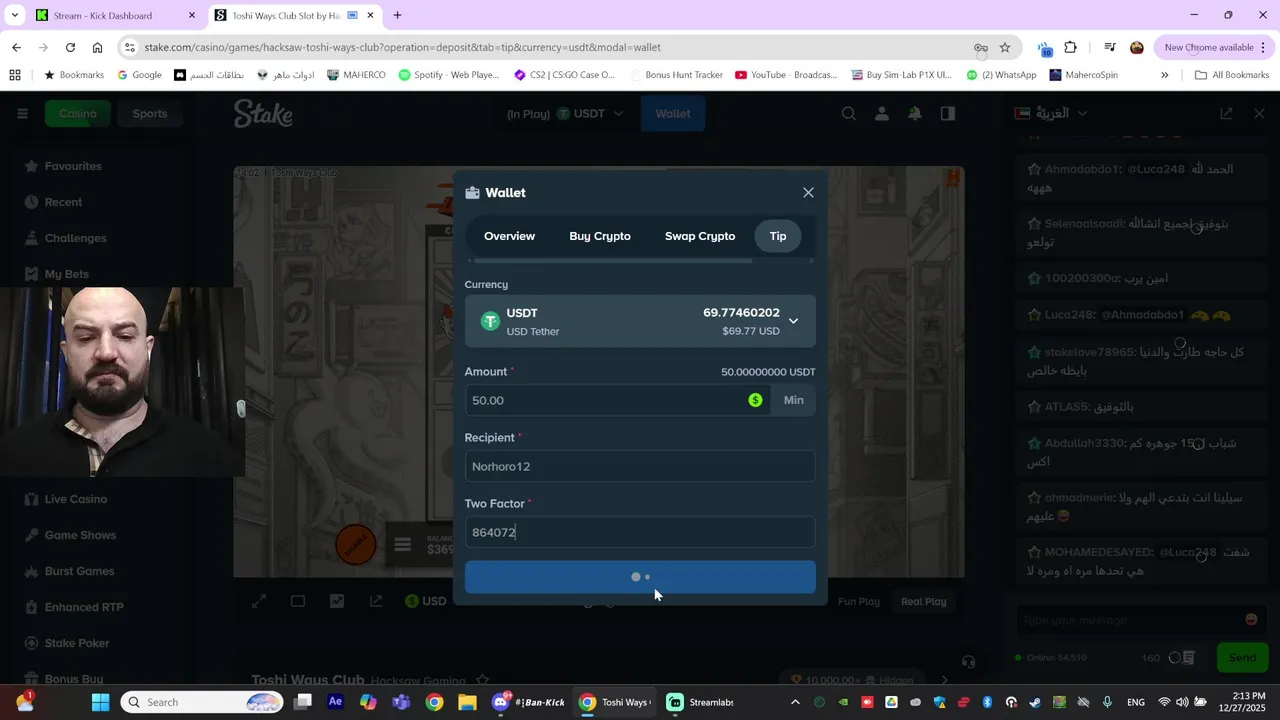Image resolution: width=1280 pixels, height=720 pixels.
Task: Click the Stake logo
Action: point(263,114)
